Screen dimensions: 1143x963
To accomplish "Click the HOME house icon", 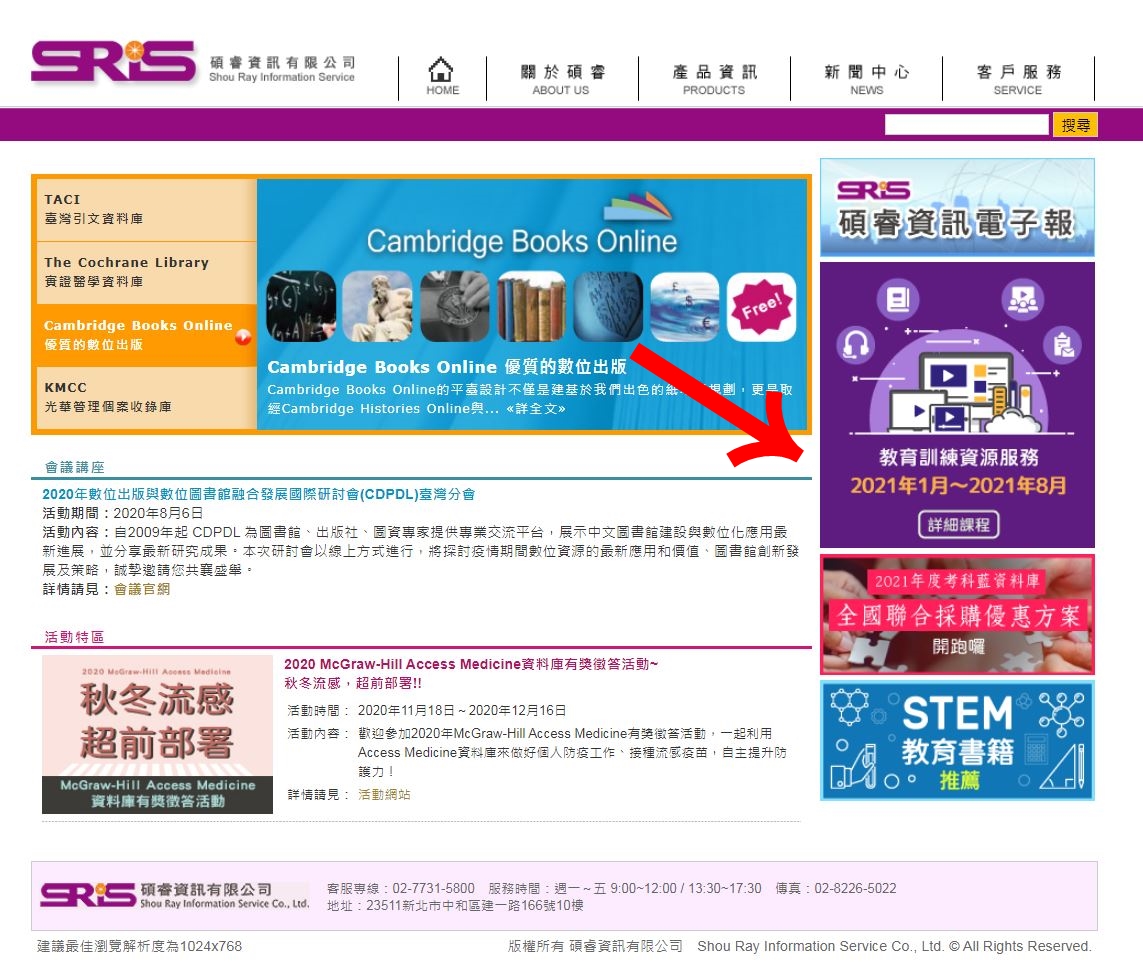I will 441,70.
